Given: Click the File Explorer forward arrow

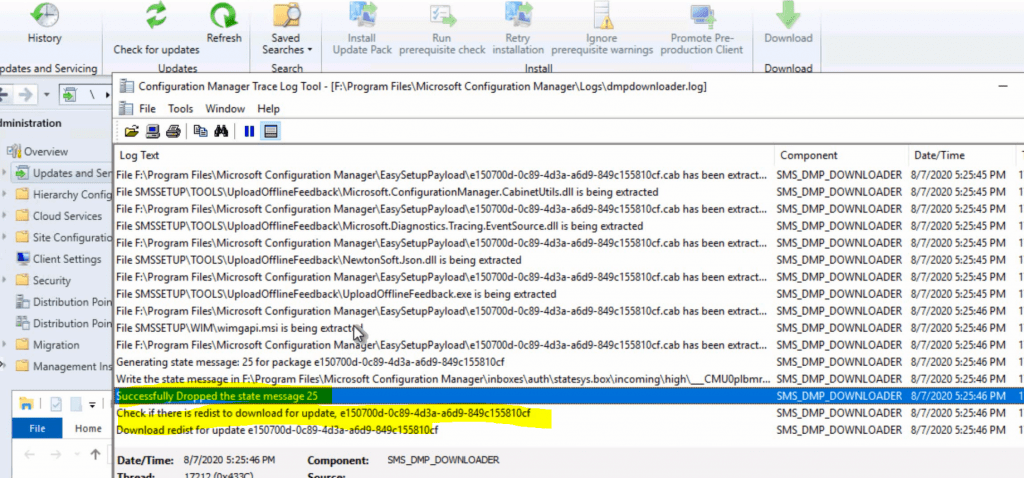Looking at the screenshot, I should click(x=56, y=454).
